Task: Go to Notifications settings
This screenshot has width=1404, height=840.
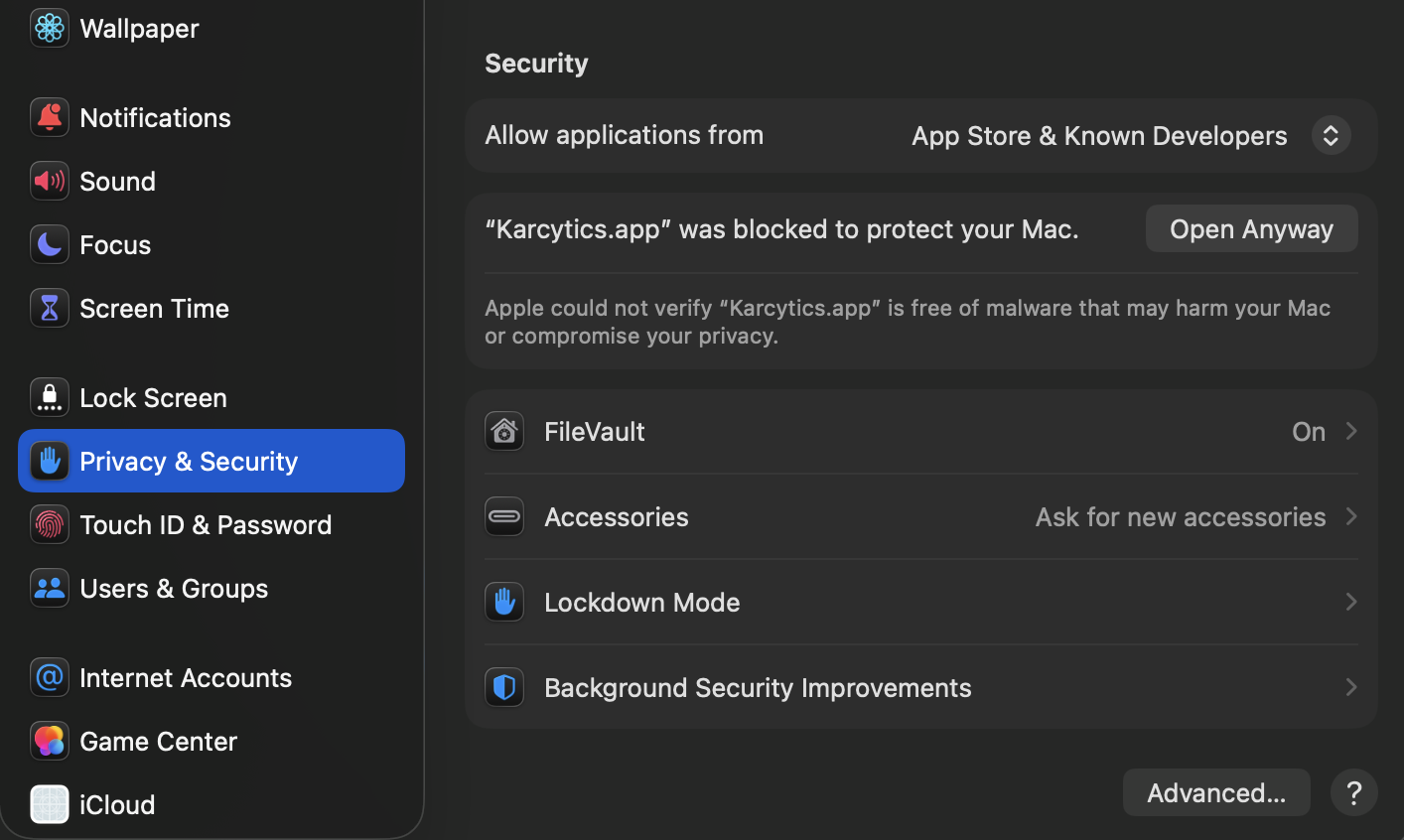Action: pos(211,117)
